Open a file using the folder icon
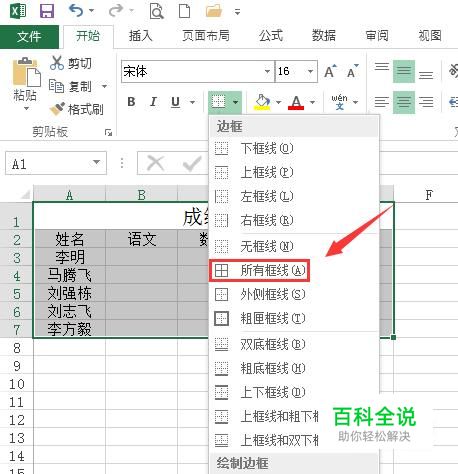Screen dimensions: 458x474 point(214,11)
